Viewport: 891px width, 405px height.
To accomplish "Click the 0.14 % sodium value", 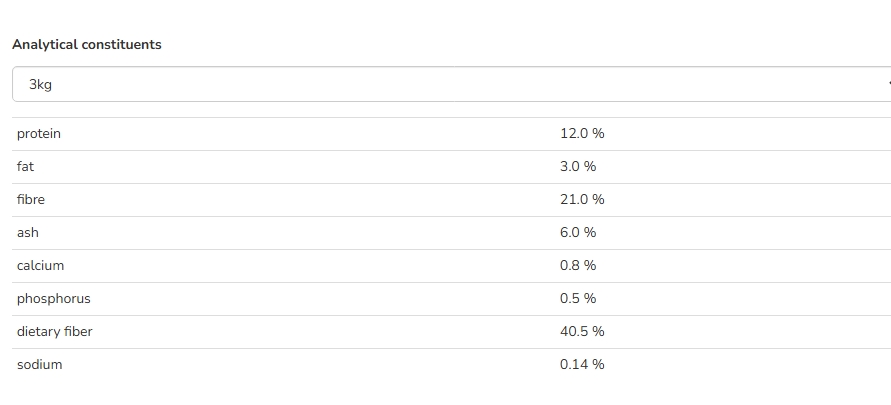I will [x=582, y=364].
